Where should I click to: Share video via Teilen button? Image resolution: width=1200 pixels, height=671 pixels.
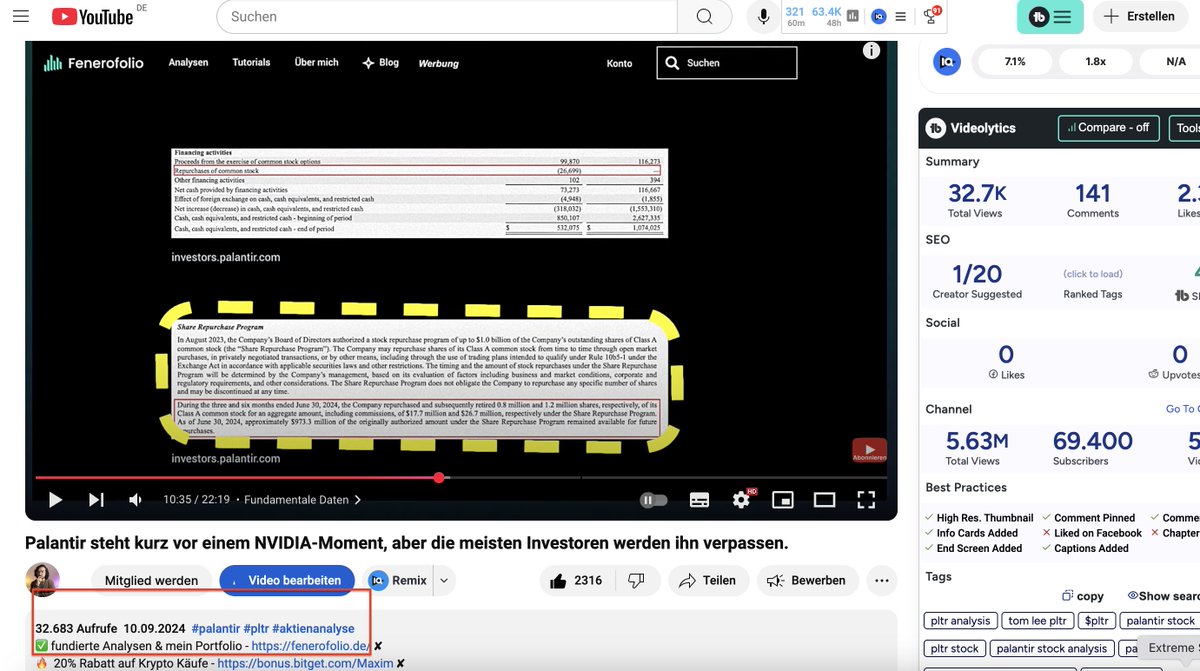point(707,580)
